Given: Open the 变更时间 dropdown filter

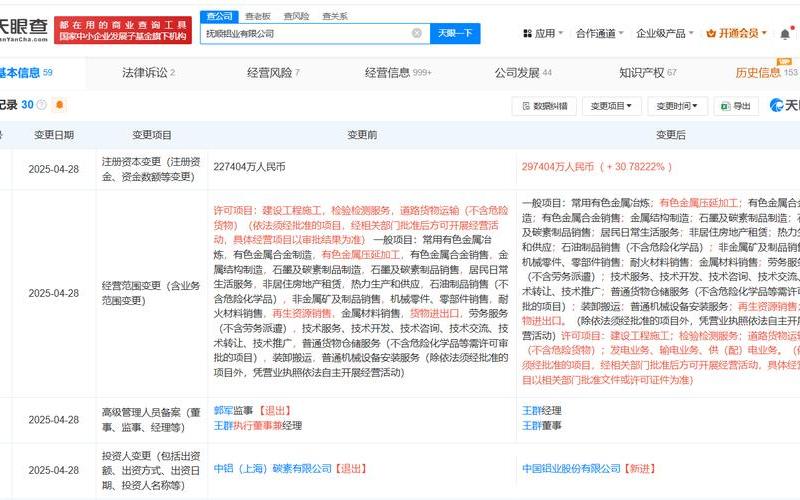Looking at the screenshot, I should point(677,106).
